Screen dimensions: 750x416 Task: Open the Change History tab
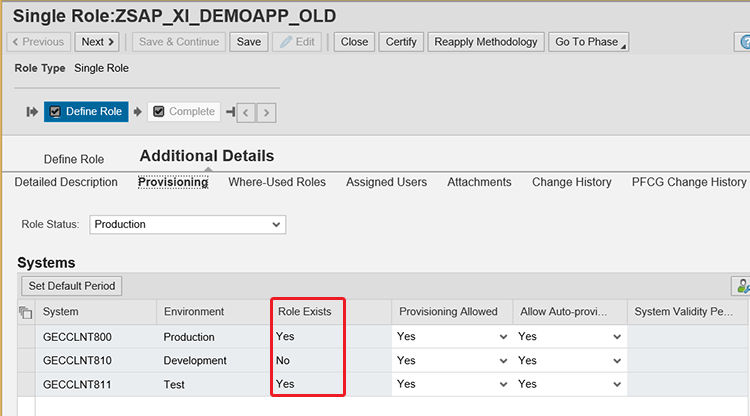tap(571, 182)
